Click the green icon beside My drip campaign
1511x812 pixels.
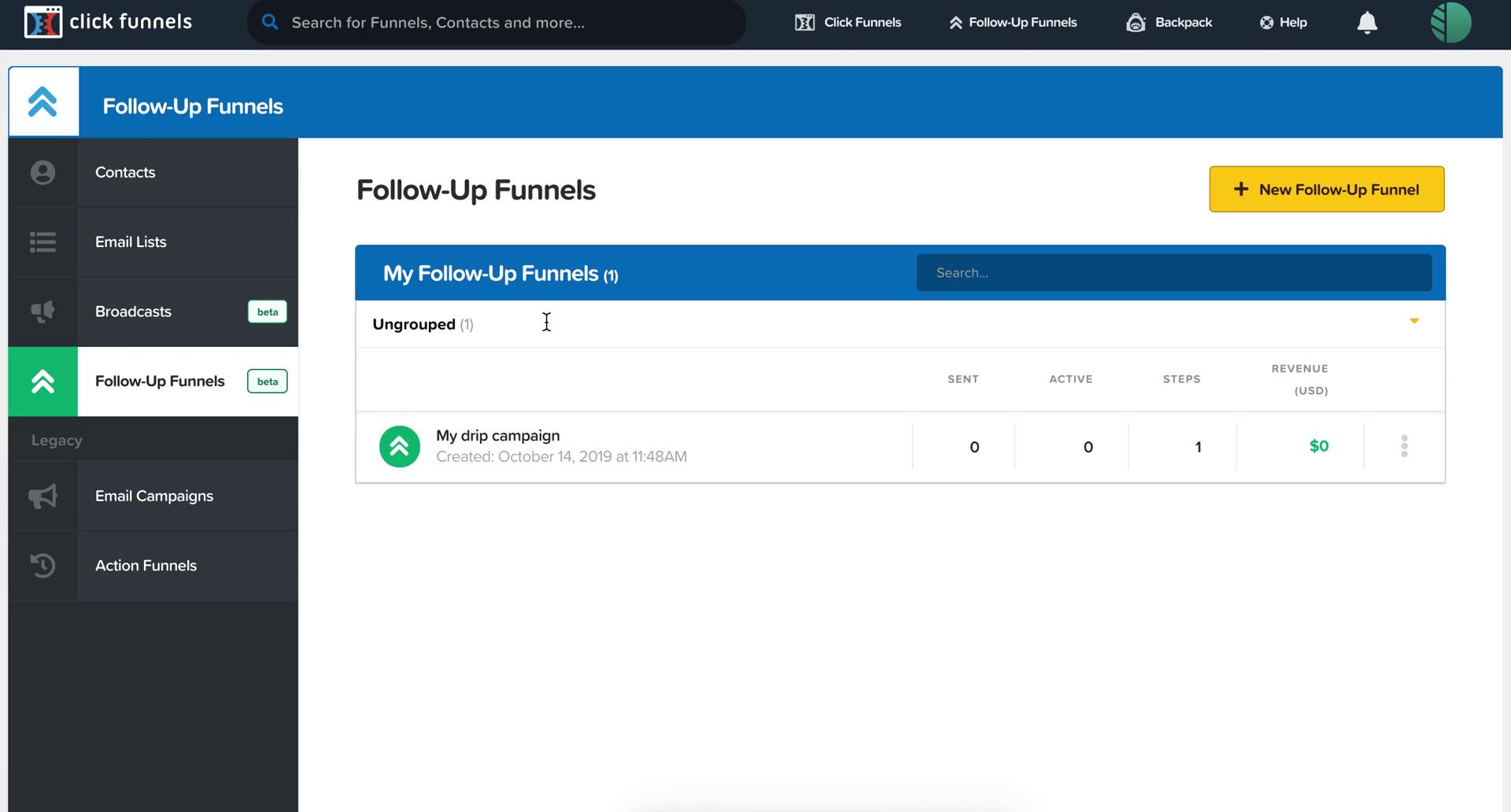pos(400,447)
